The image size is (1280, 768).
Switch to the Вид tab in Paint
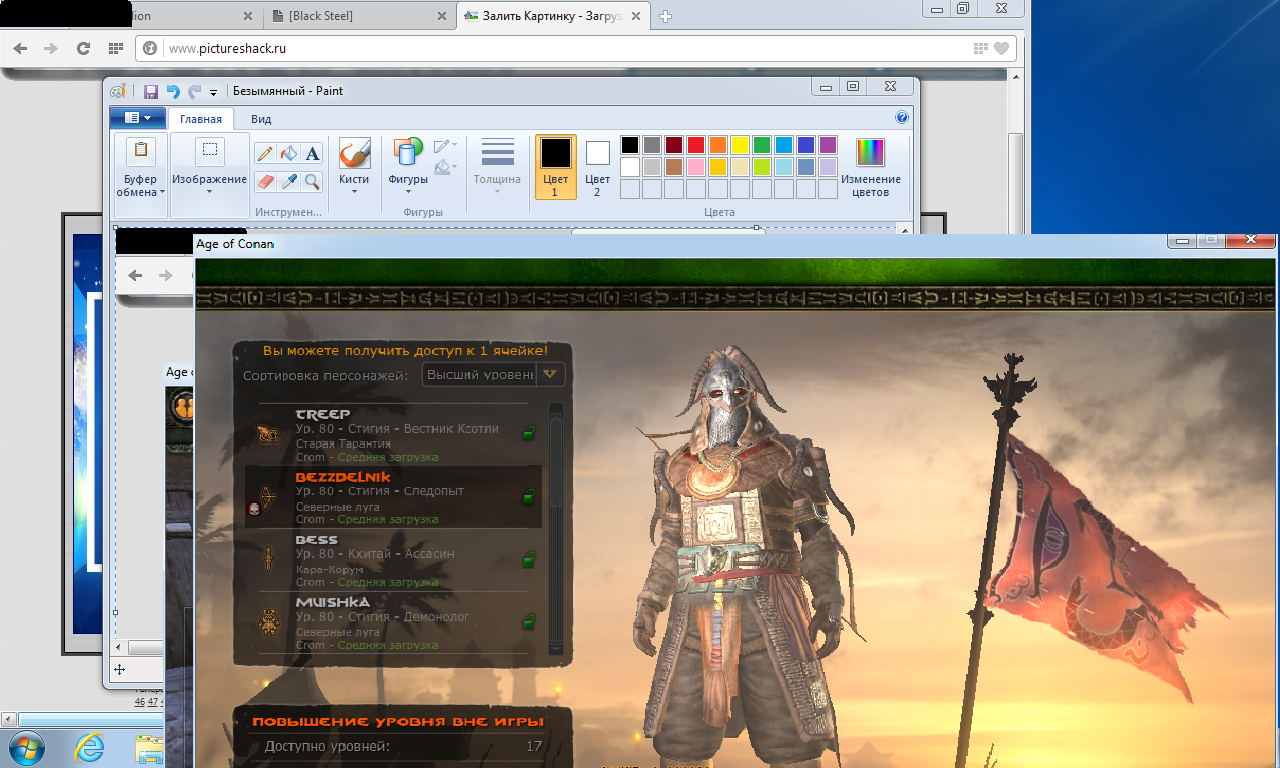click(261, 119)
